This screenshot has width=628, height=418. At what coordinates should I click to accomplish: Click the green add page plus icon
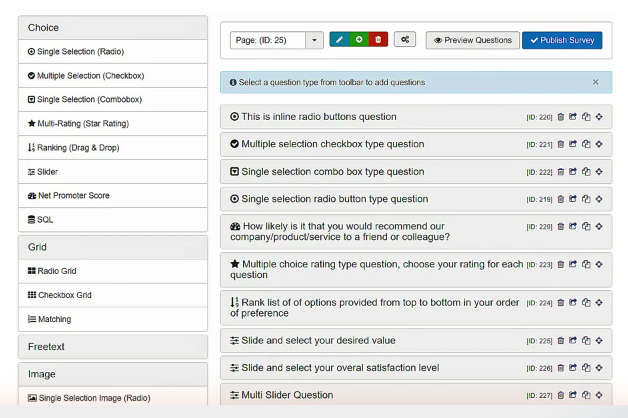(359, 40)
